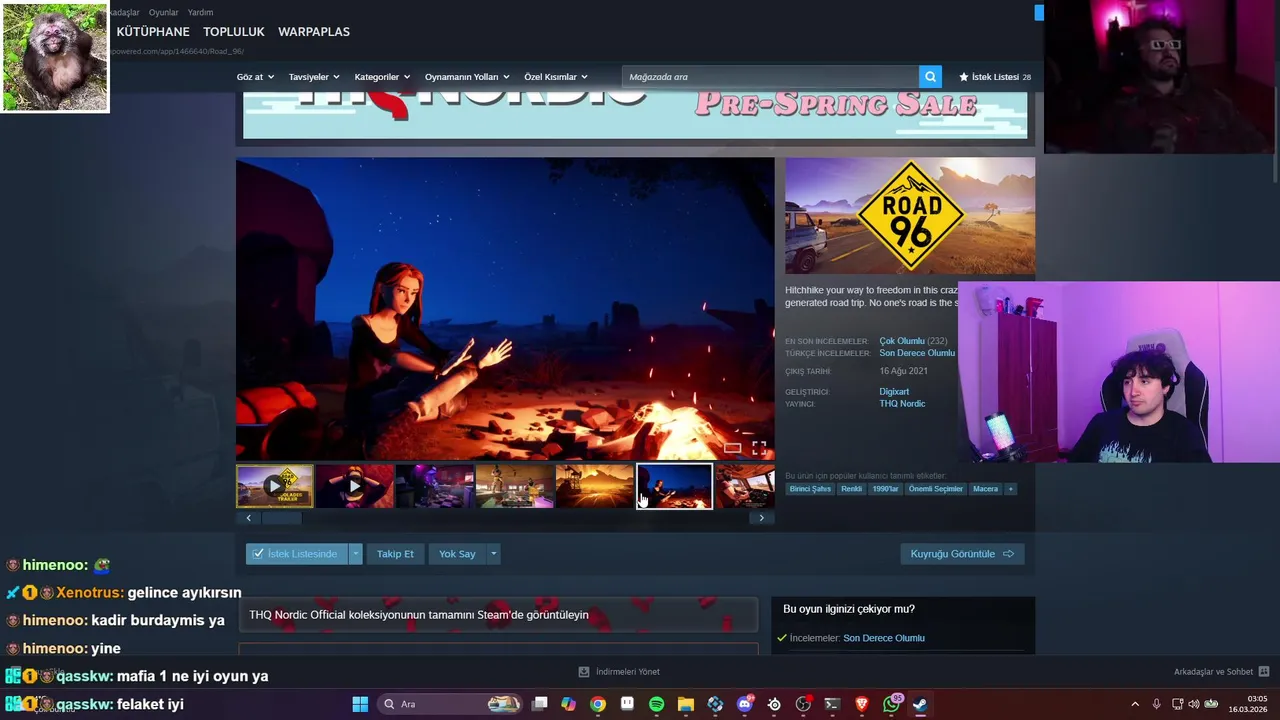The width and height of the screenshot is (1280, 720).
Task: Click the microphone tray icon
Action: click(1157, 704)
